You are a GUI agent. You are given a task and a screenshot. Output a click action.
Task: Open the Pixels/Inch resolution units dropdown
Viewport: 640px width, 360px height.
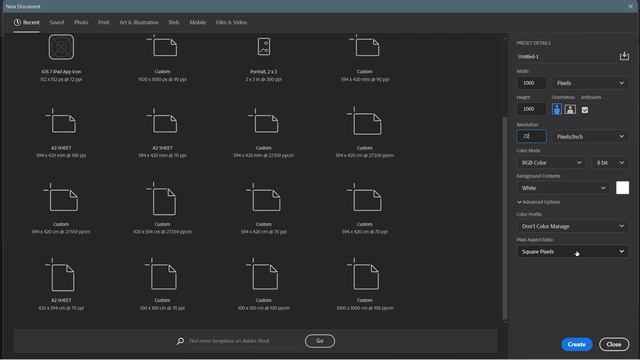click(590, 136)
